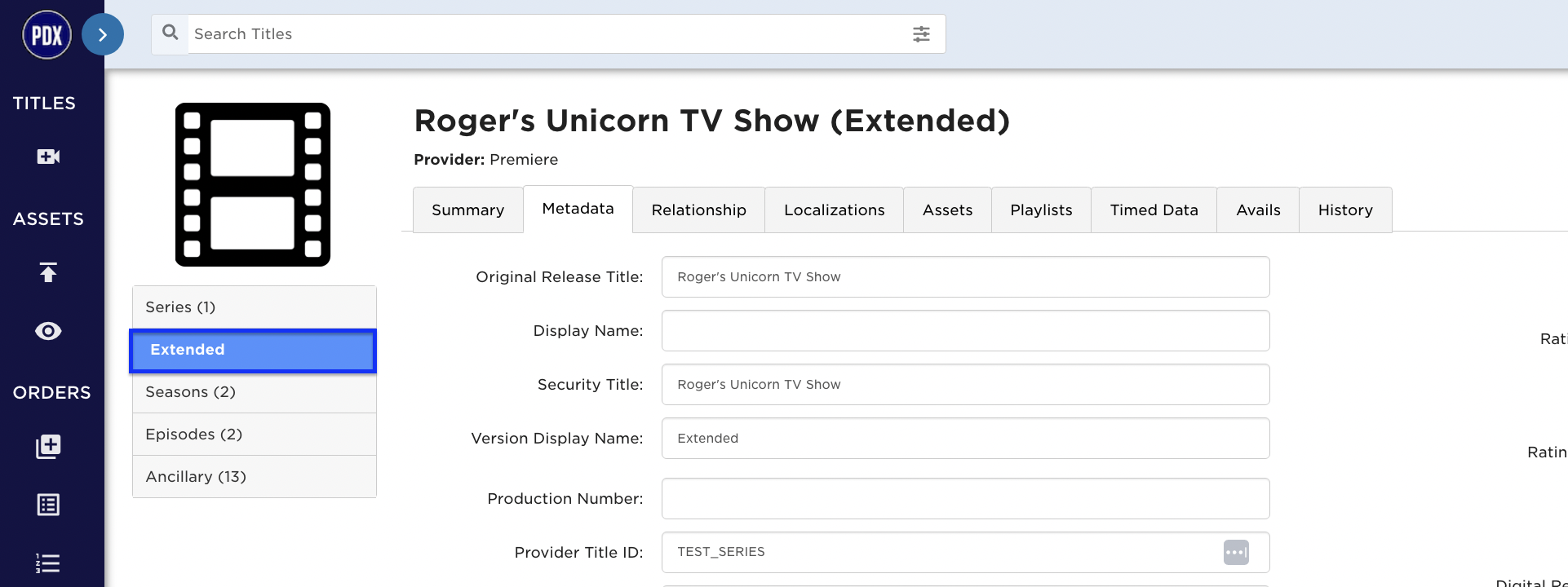The image size is (1568, 587).
Task: Open Seasons (2) in the hierarchy list
Action: (255, 392)
